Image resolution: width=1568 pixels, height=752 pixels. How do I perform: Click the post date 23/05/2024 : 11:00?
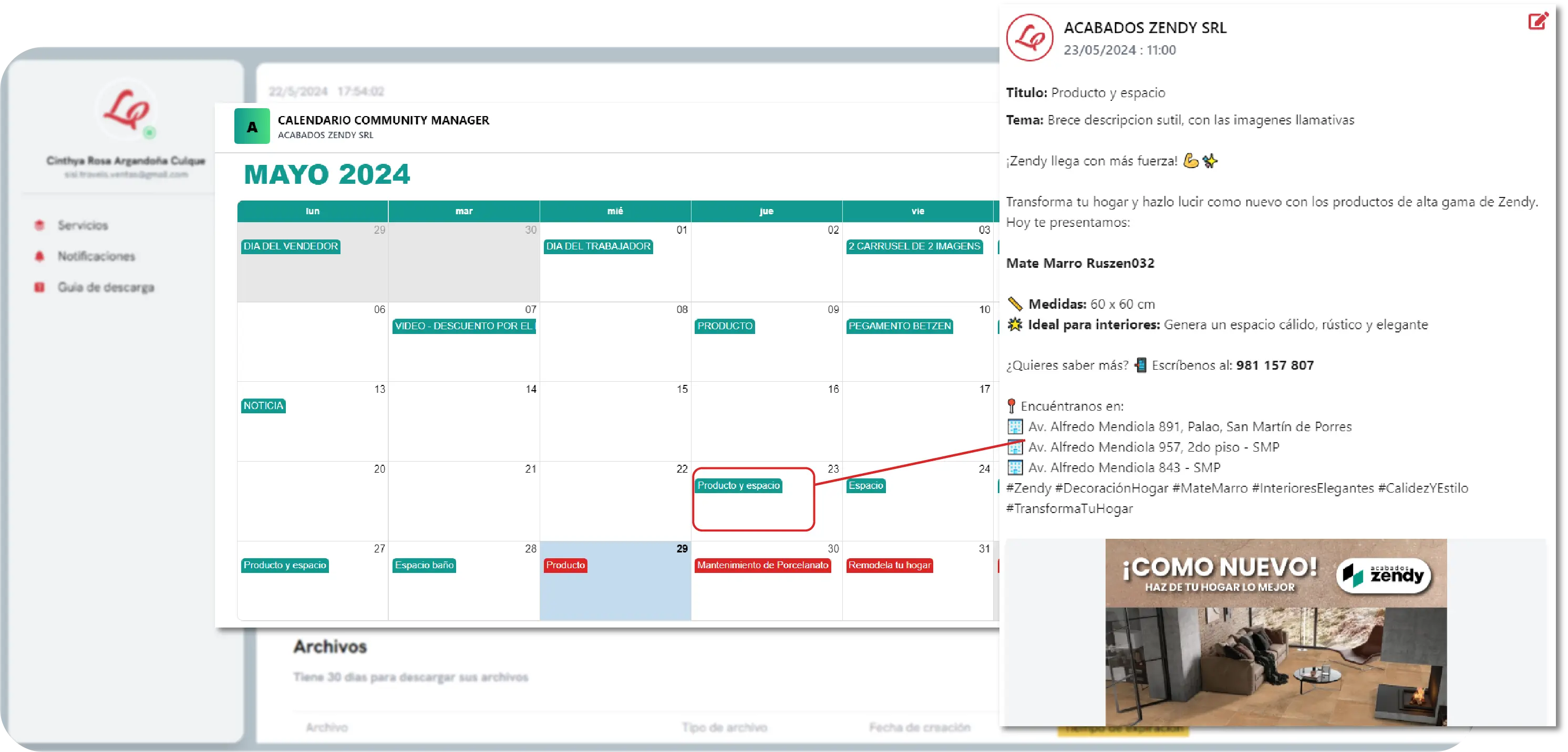[x=1119, y=50]
